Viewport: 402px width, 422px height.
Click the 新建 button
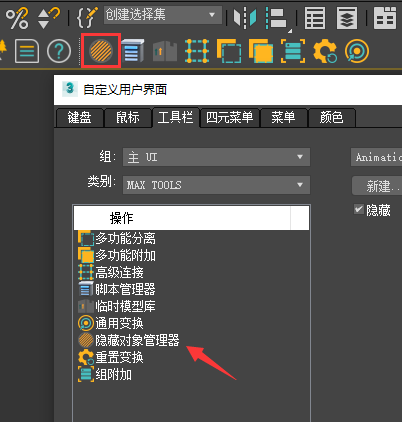click(x=377, y=186)
